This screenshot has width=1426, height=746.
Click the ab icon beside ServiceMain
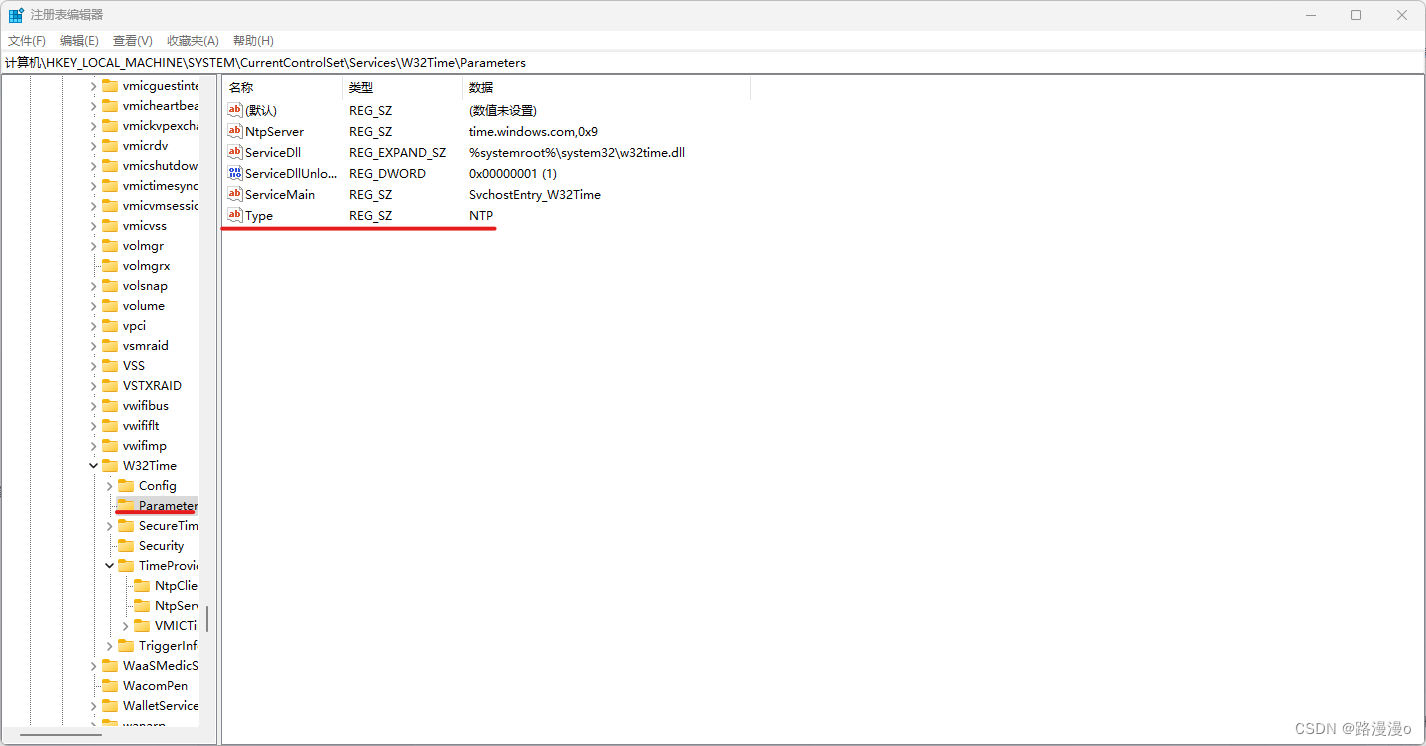pyautogui.click(x=233, y=194)
